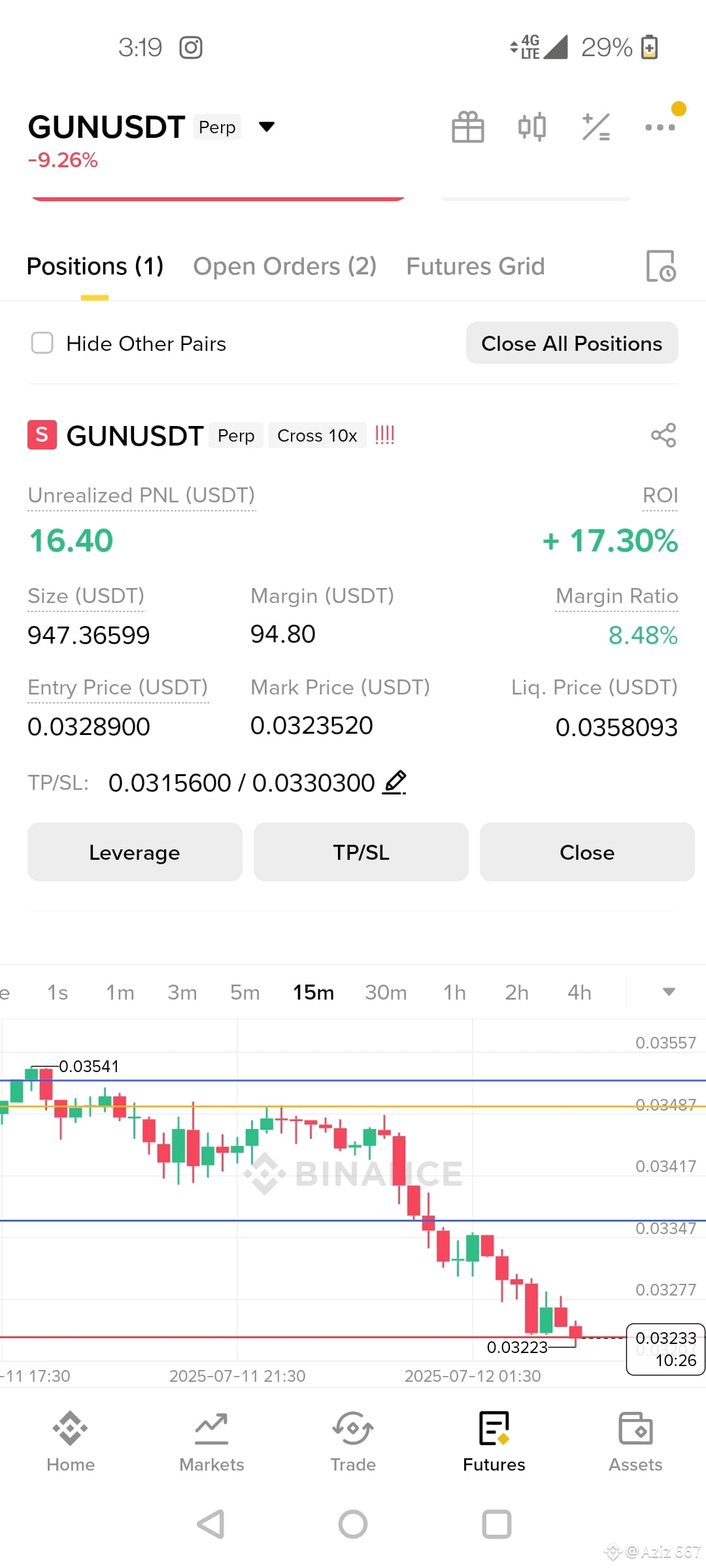Viewport: 706px width, 1568px height.
Task: Tap the red ADL indicator bars
Action: pos(385,435)
